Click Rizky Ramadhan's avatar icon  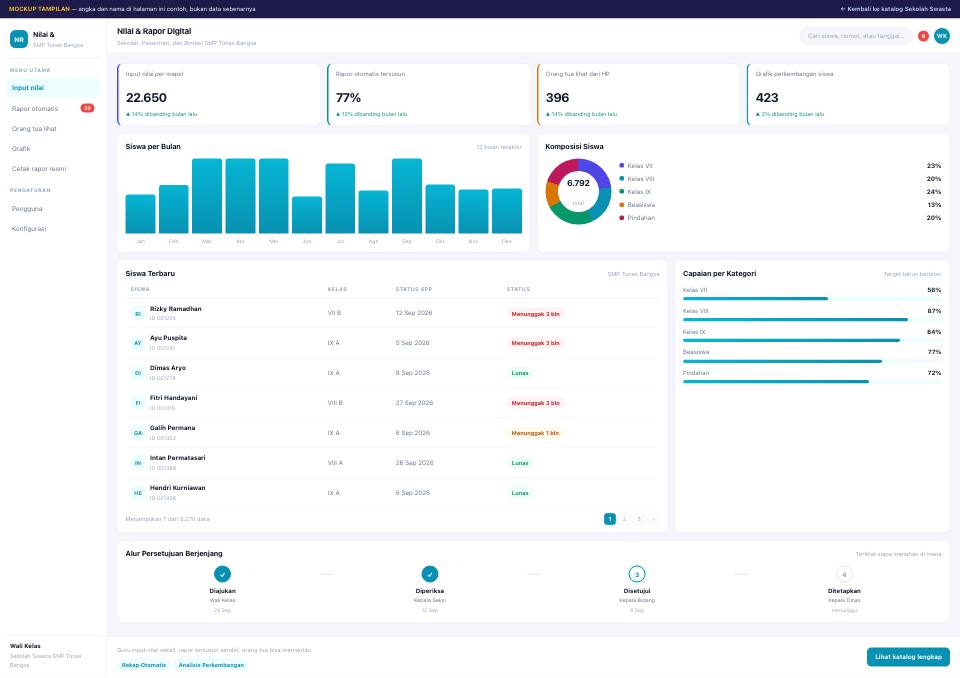(138, 314)
